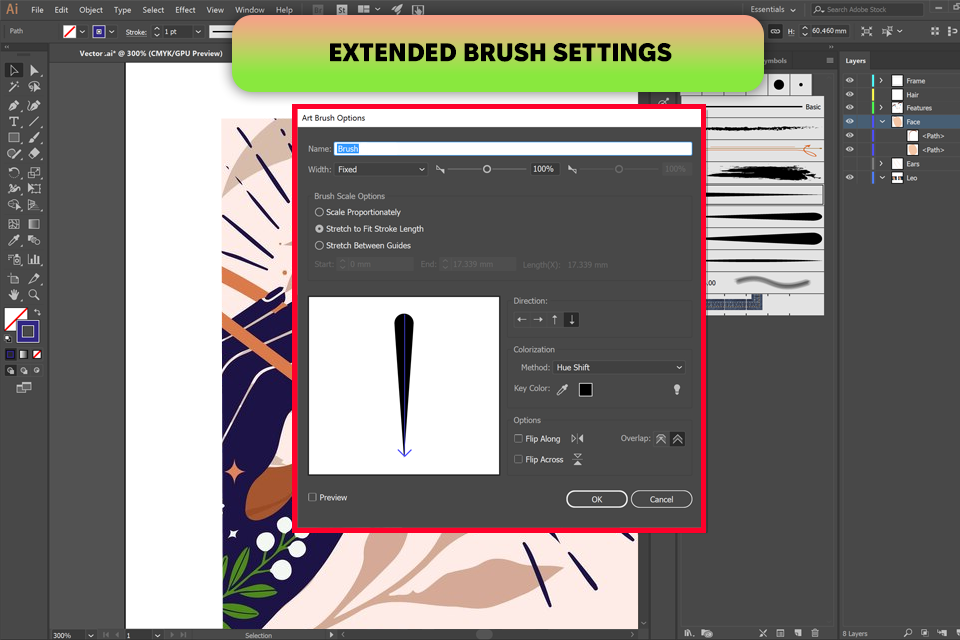Open the Type menu
Image resolution: width=960 pixels, height=640 pixels.
pyautogui.click(x=122, y=10)
